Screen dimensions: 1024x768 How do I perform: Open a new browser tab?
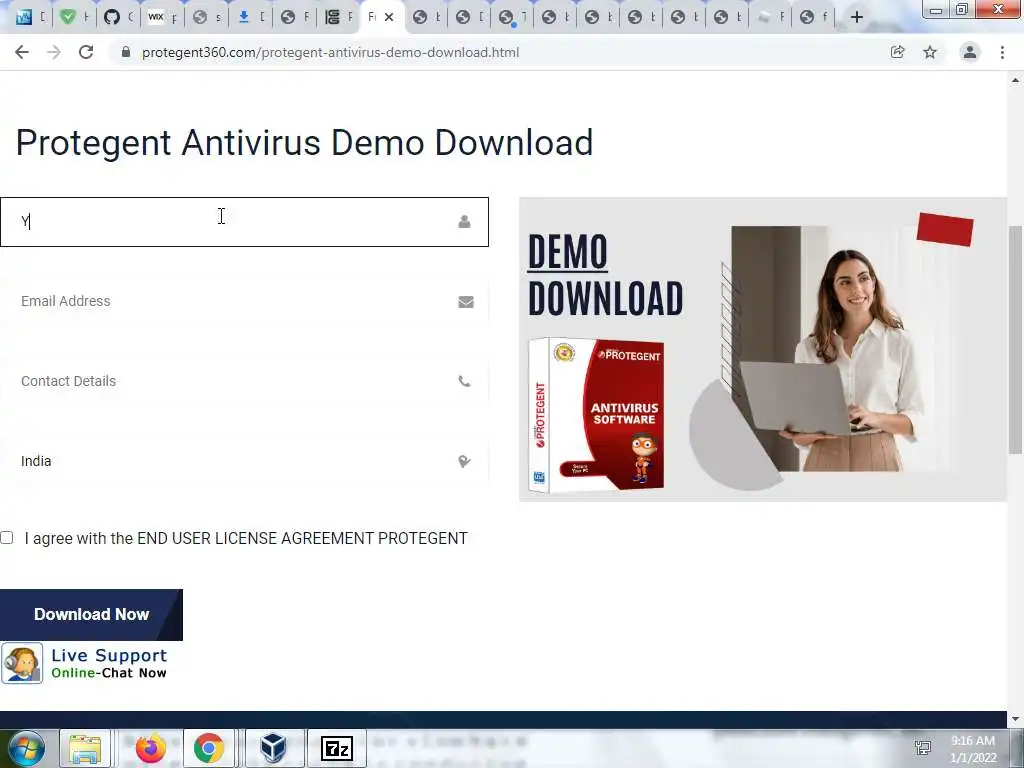857,17
